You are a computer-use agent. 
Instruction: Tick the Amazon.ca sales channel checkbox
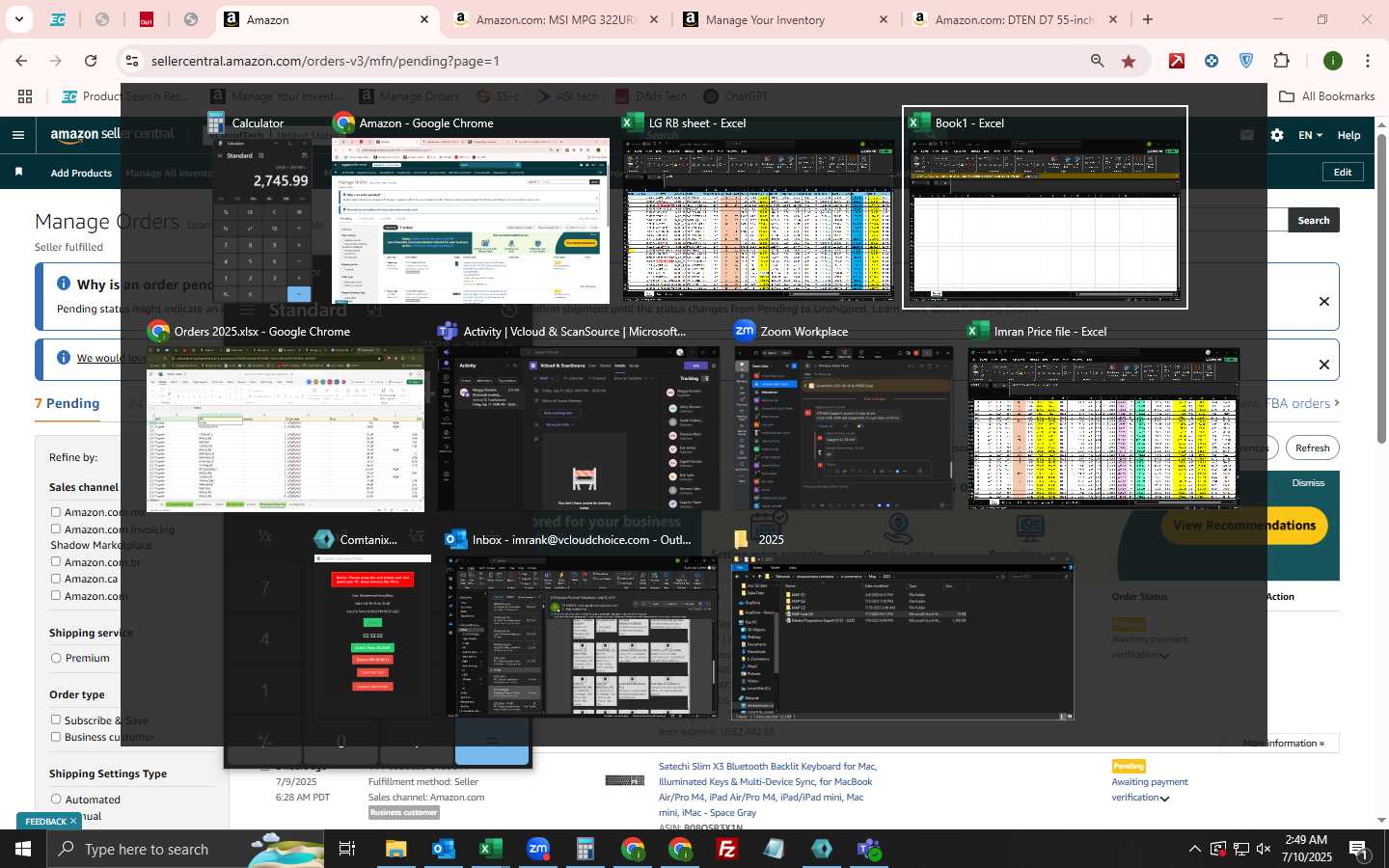coord(56,578)
